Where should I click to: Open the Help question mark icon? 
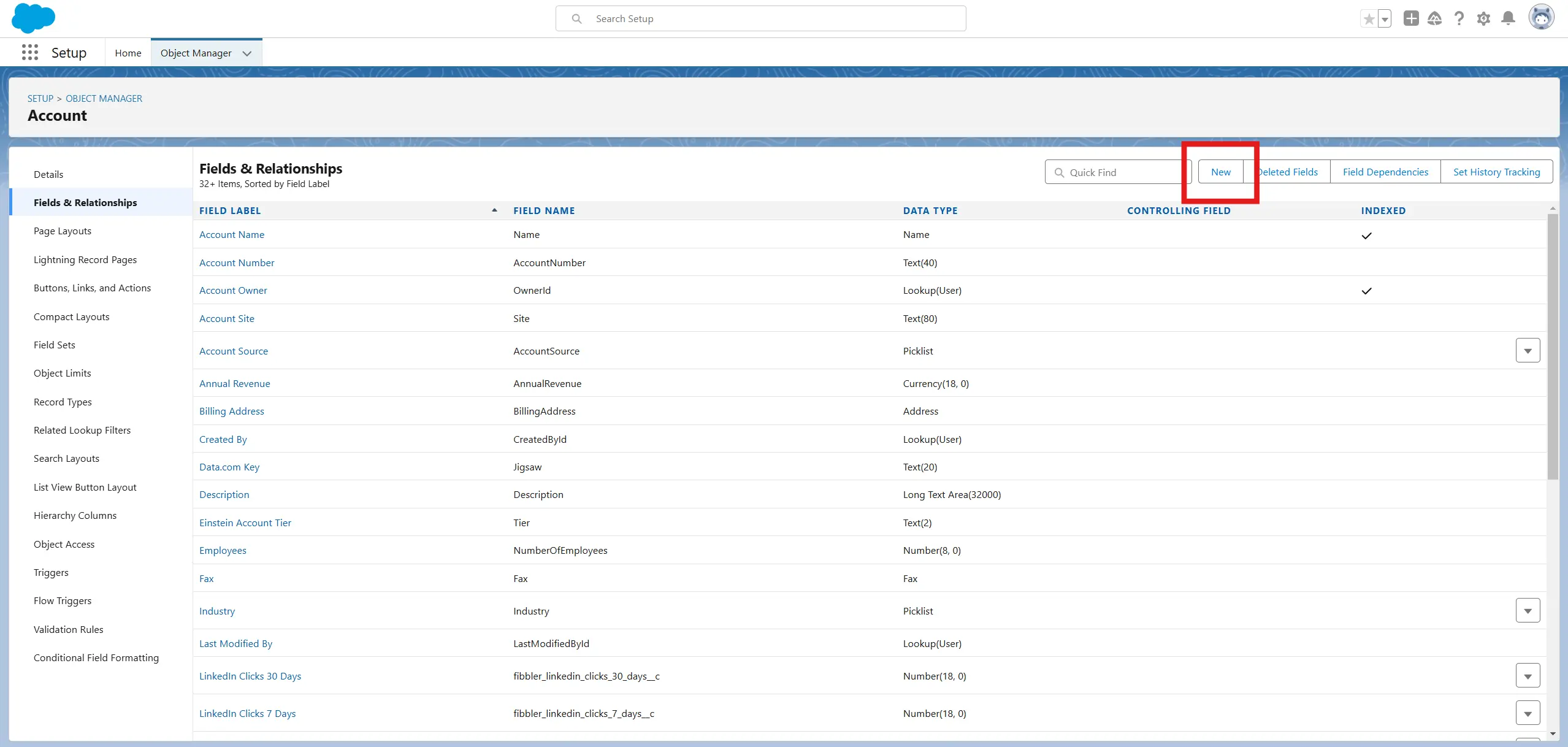tap(1459, 19)
